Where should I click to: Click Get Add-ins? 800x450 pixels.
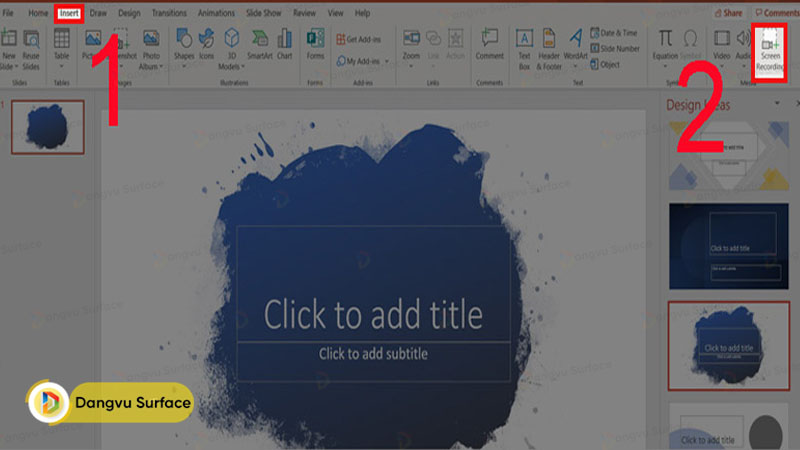point(358,39)
